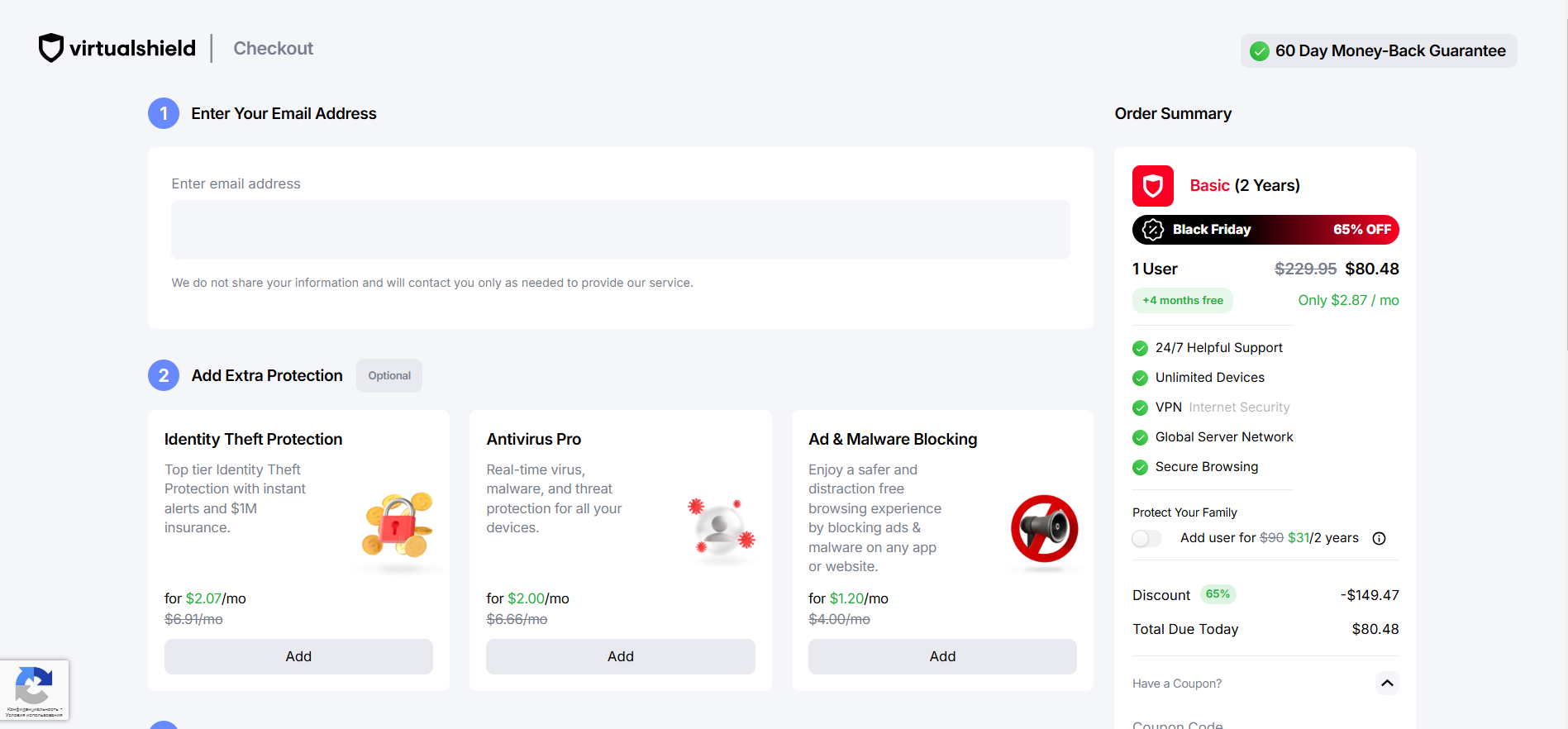Click the +4 months free badge

pyautogui.click(x=1182, y=301)
